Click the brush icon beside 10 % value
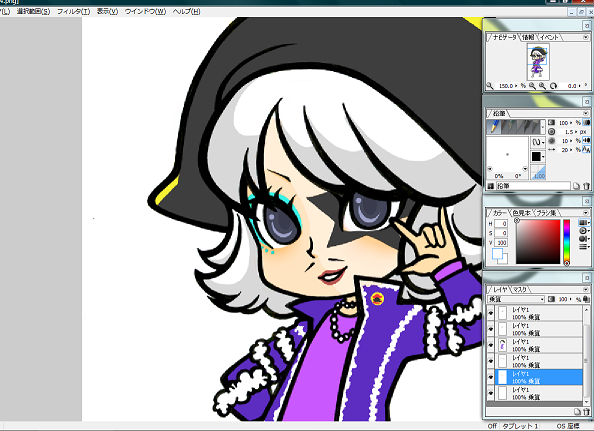Image resolution: width=594 pixels, height=431 pixels. tap(552, 141)
